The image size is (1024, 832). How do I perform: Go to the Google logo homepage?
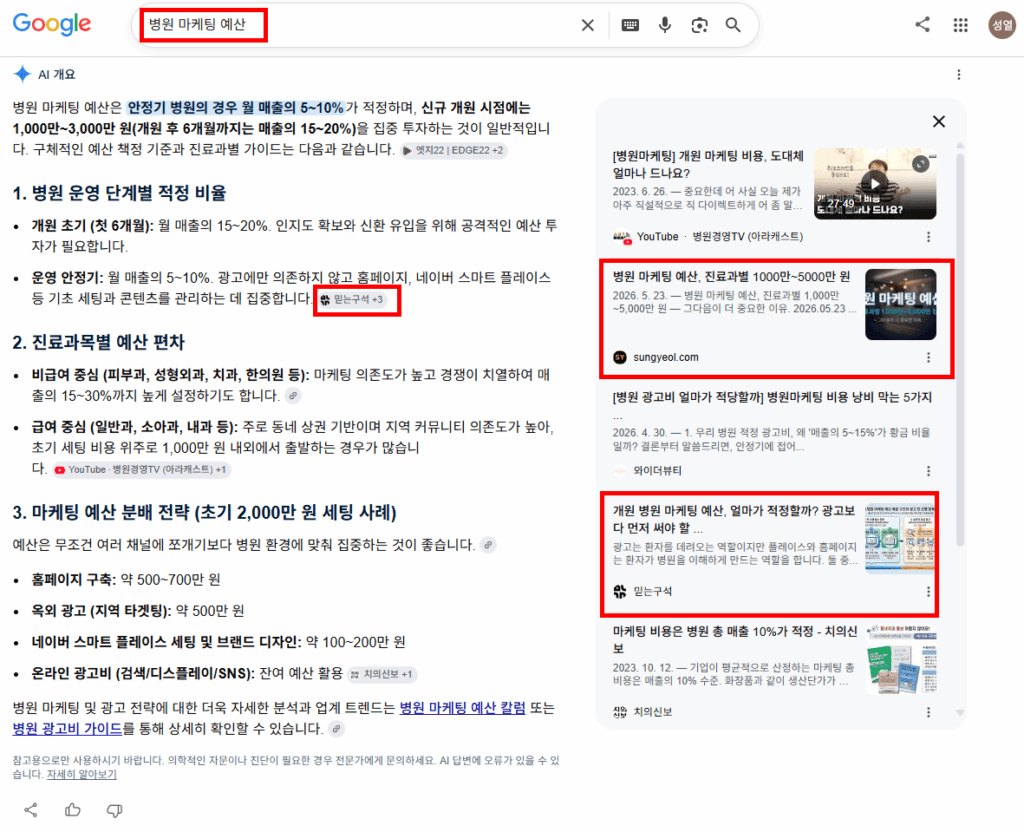[x=52, y=25]
